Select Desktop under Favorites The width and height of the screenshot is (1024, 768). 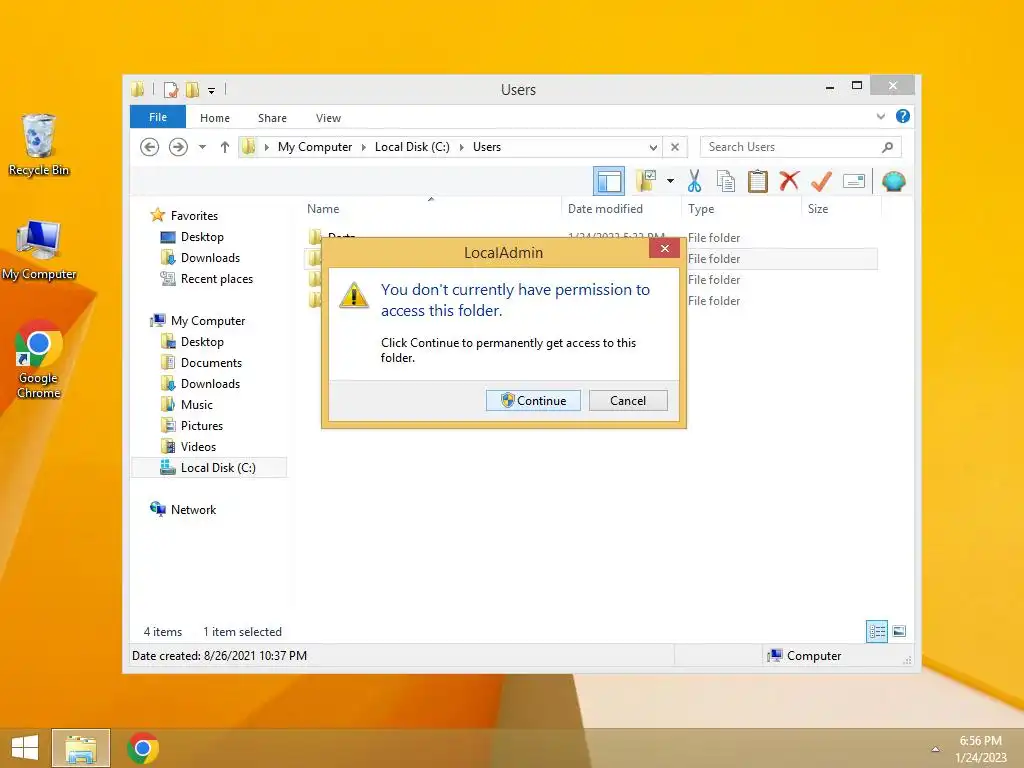click(202, 236)
